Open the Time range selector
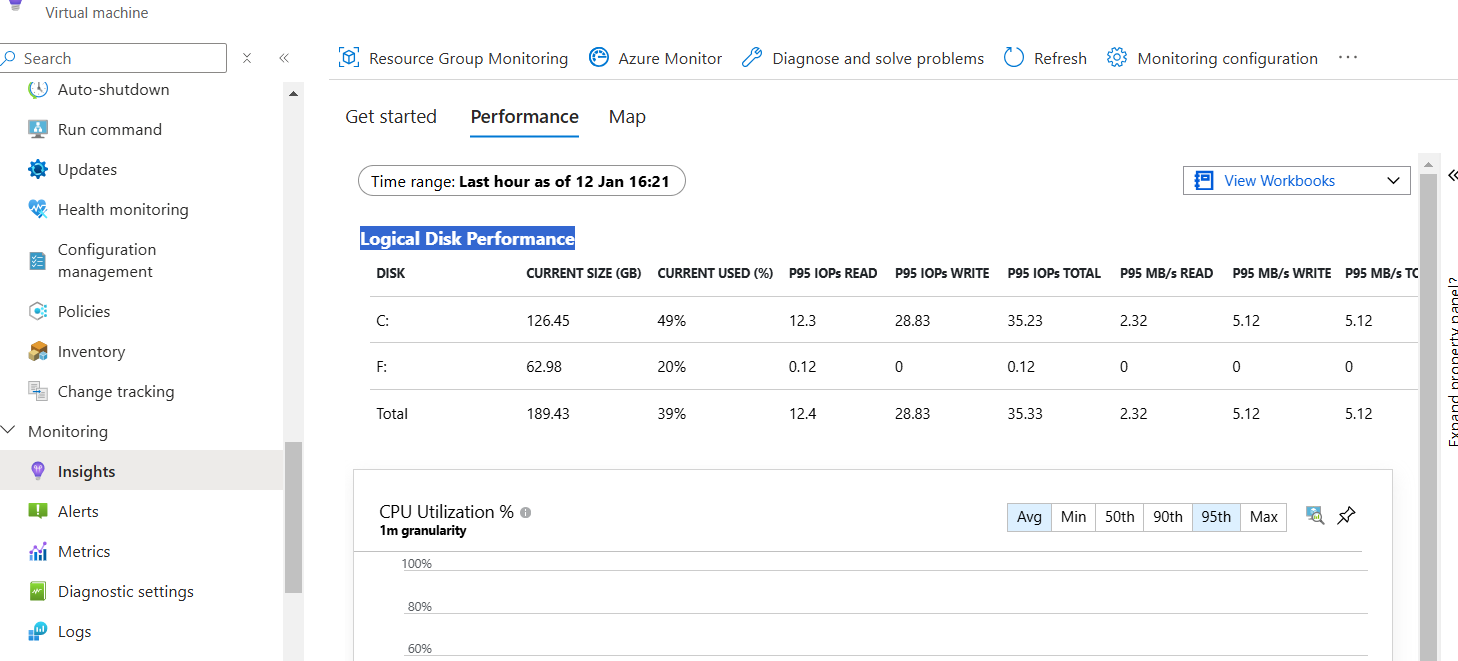This screenshot has height=661, width=1458. tap(522, 181)
